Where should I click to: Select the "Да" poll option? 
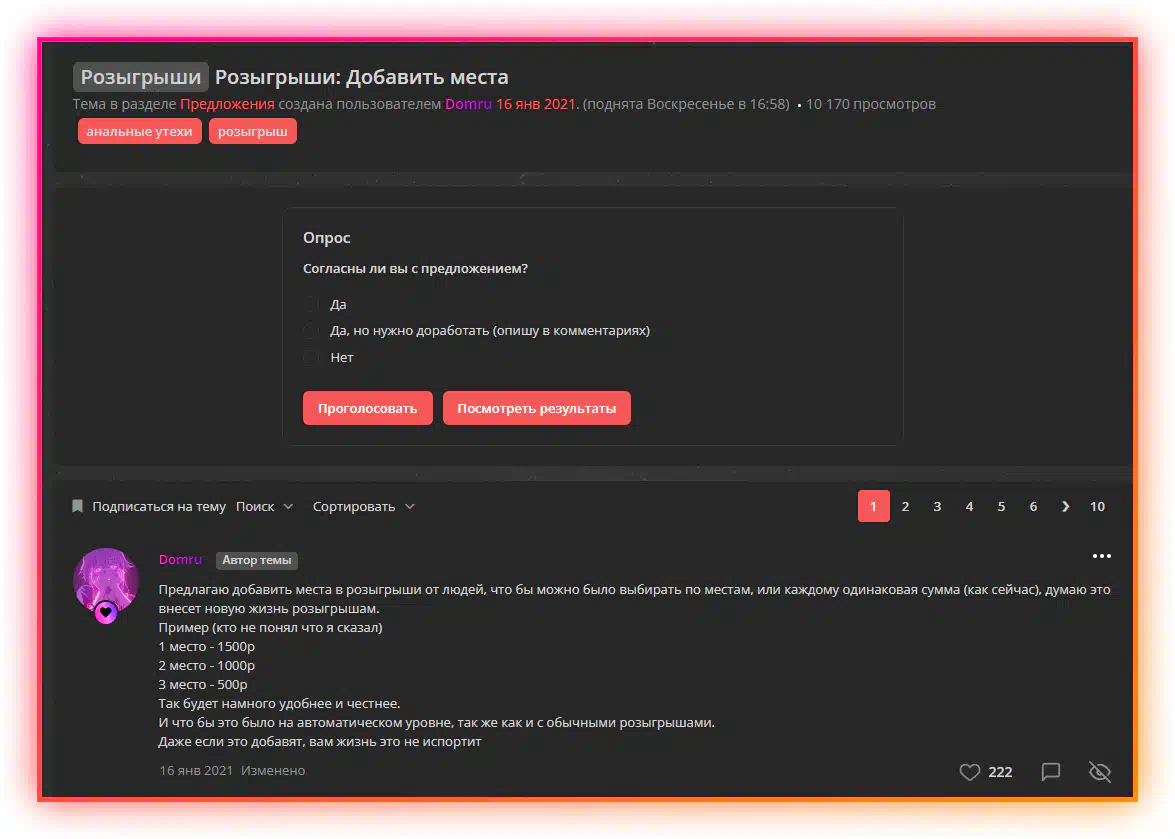(312, 304)
